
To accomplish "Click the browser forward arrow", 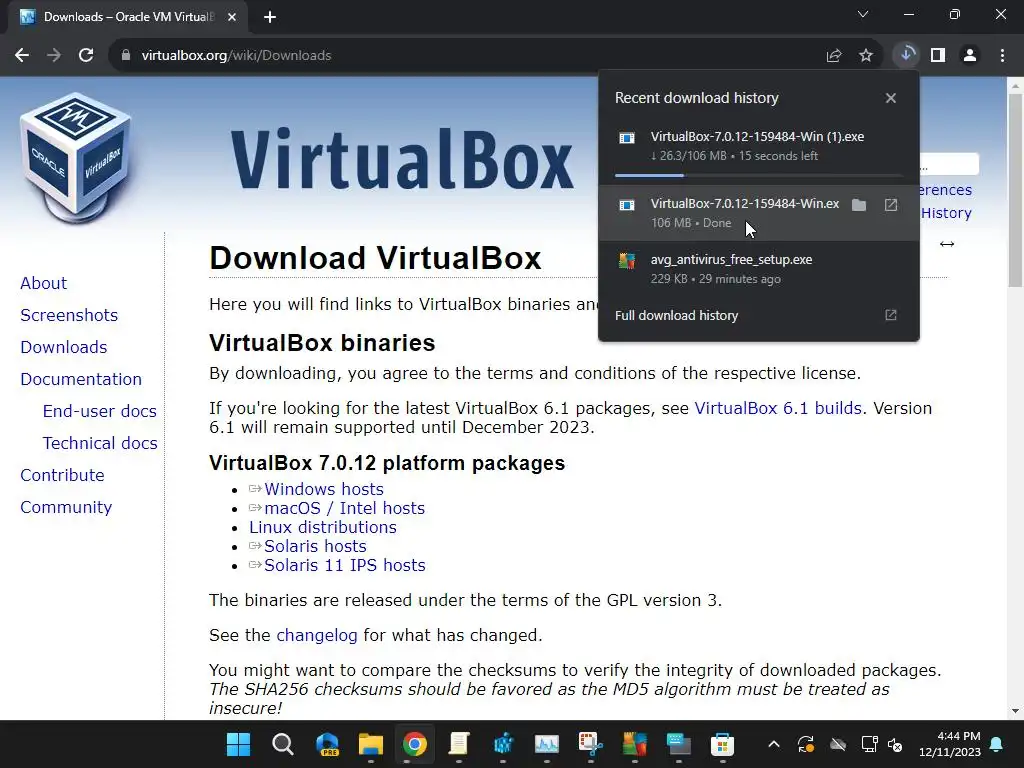I will [x=54, y=56].
